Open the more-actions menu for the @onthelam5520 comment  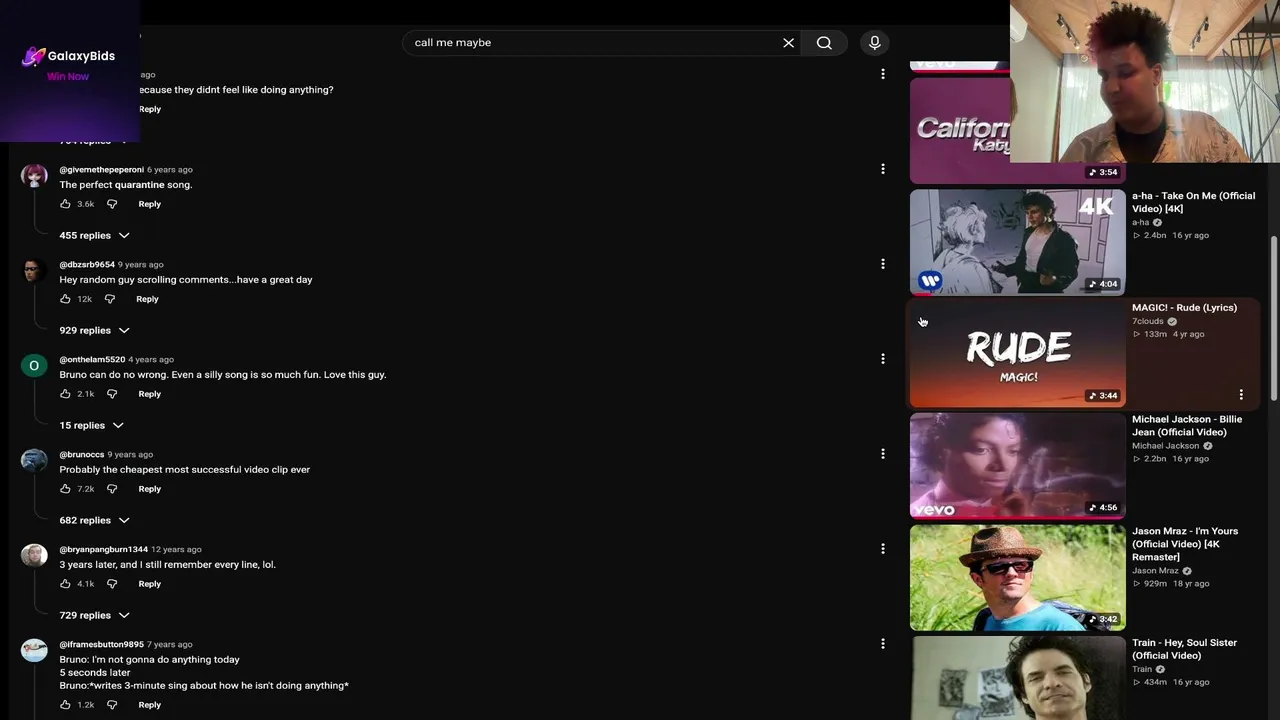coord(882,359)
